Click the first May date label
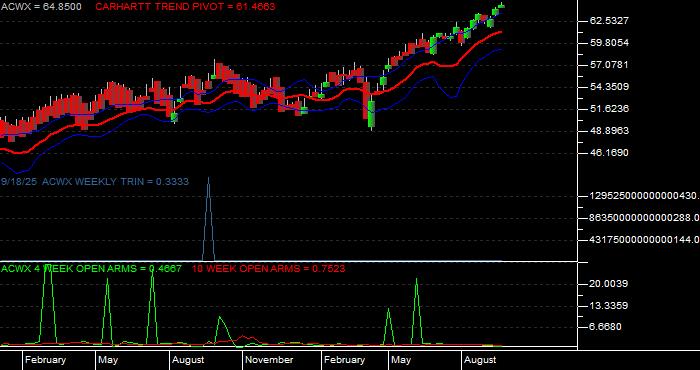 (x=108, y=360)
